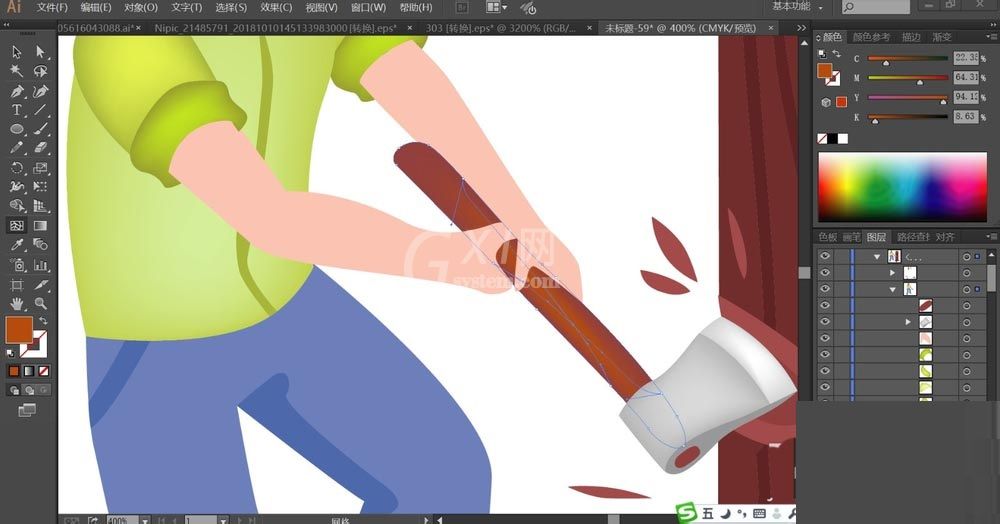Select the Paintbrush tool
The image size is (1000, 524).
click(40, 129)
